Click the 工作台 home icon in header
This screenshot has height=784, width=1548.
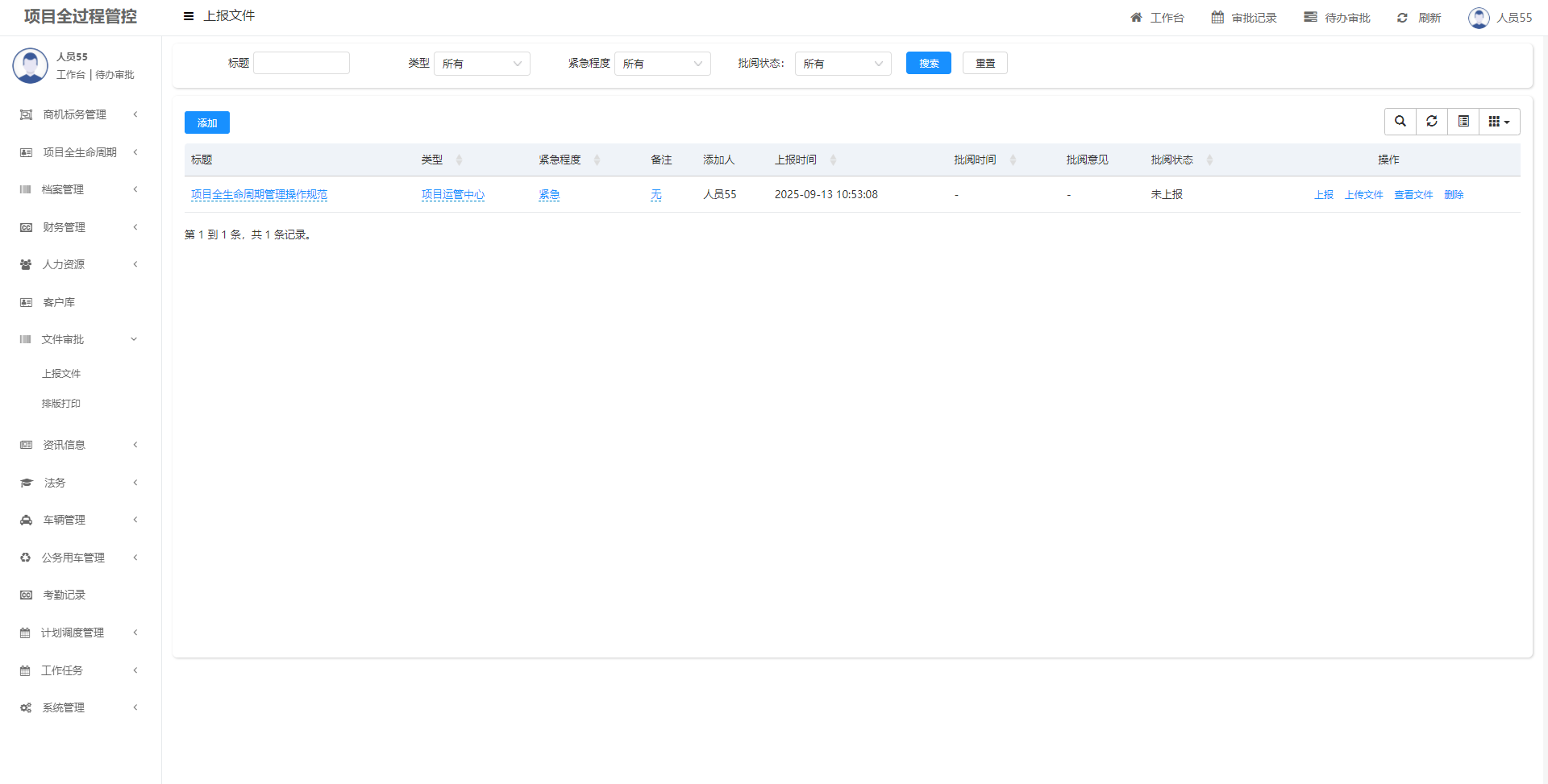1136,18
